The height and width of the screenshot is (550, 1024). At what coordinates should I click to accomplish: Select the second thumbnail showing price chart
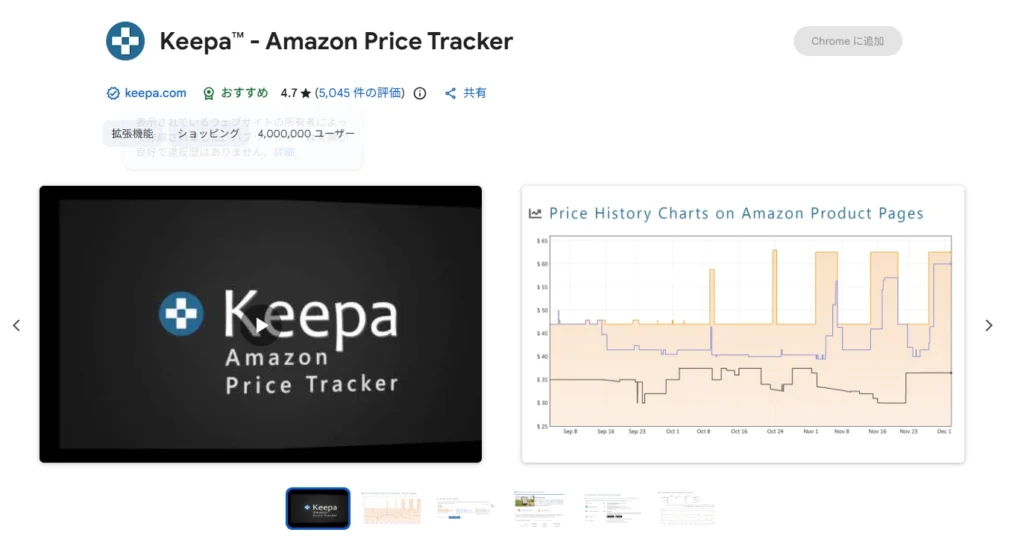click(391, 508)
